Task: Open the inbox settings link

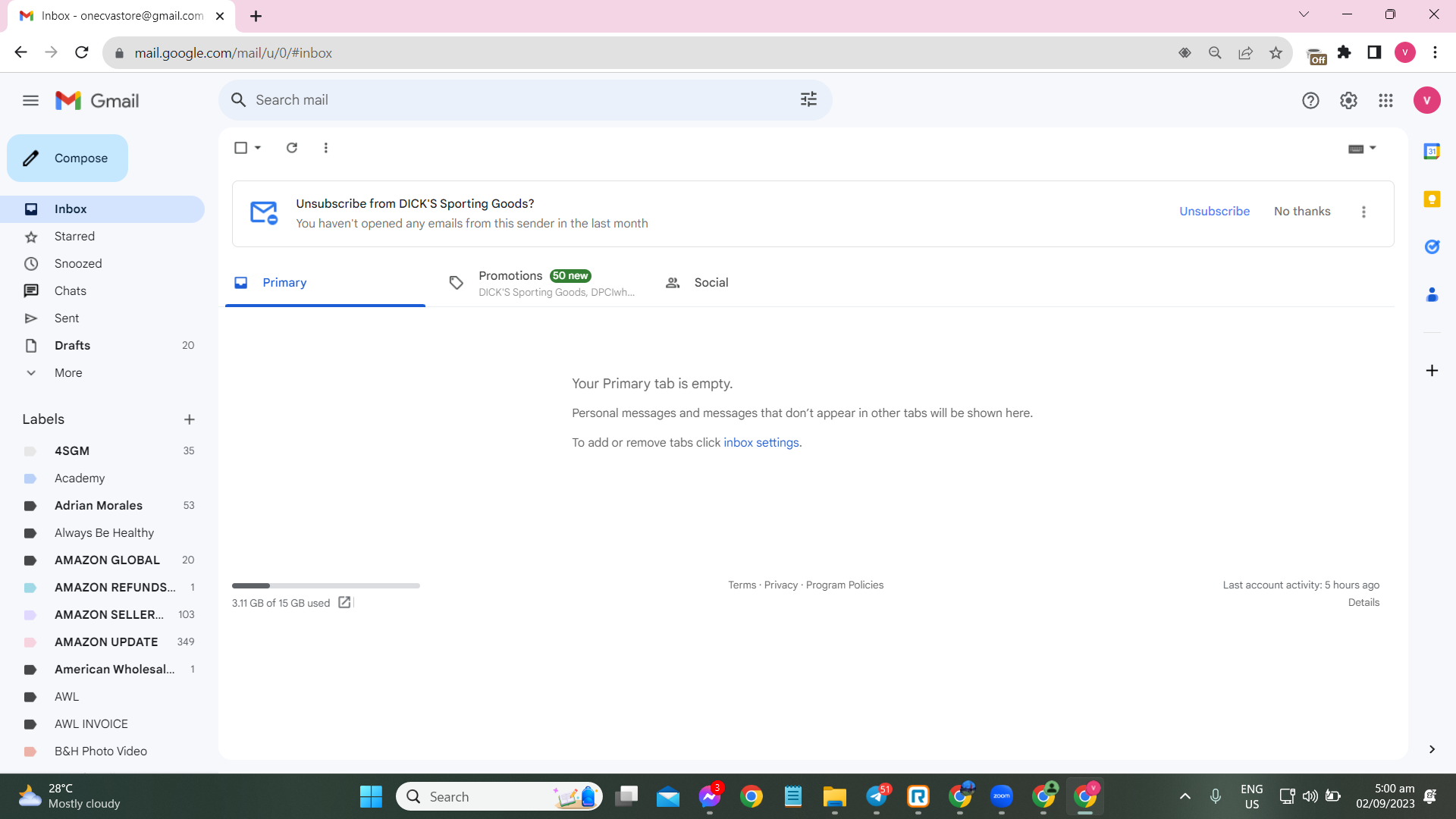Action: pos(761,442)
